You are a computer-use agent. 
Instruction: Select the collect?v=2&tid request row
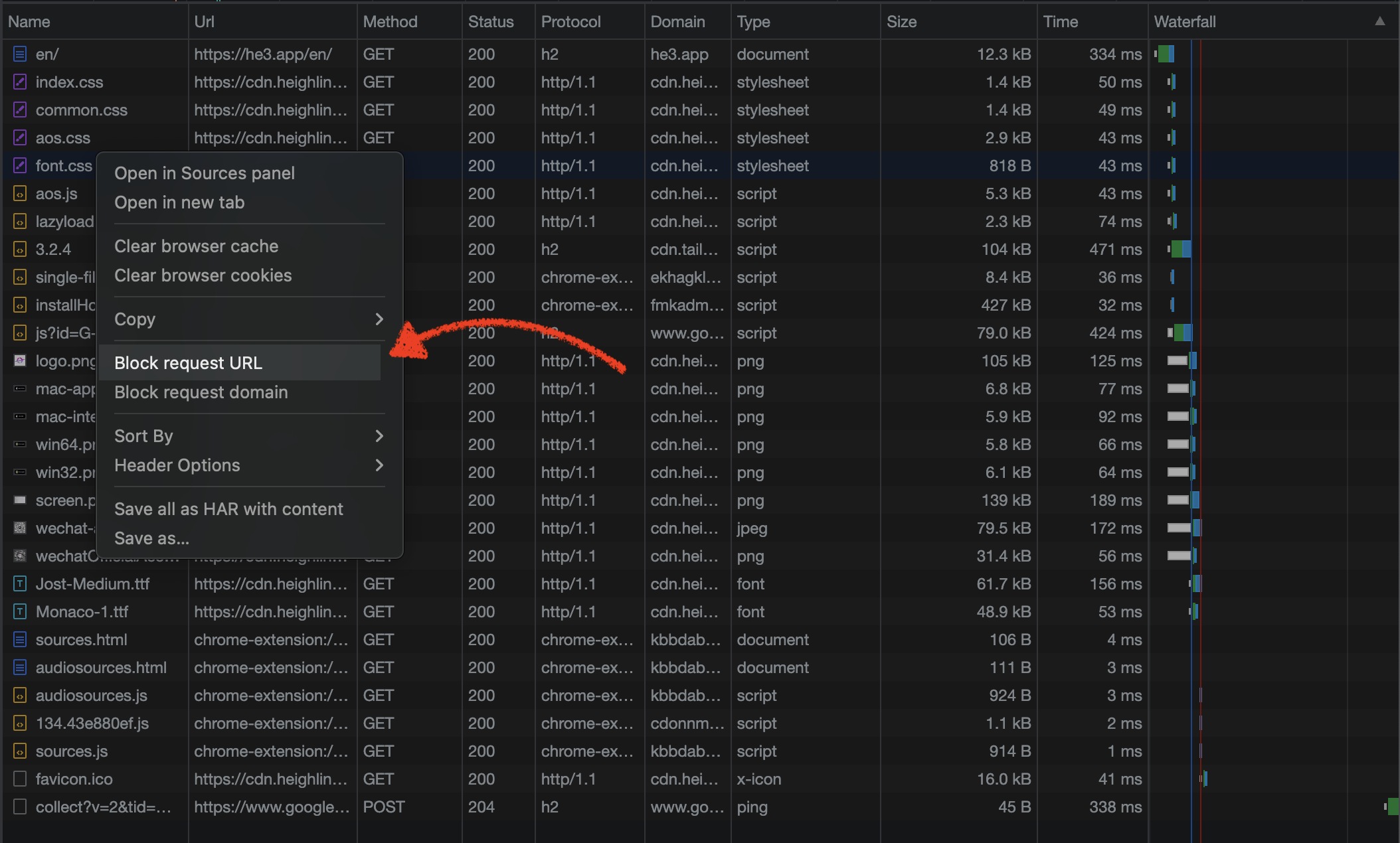pyautogui.click(x=104, y=807)
